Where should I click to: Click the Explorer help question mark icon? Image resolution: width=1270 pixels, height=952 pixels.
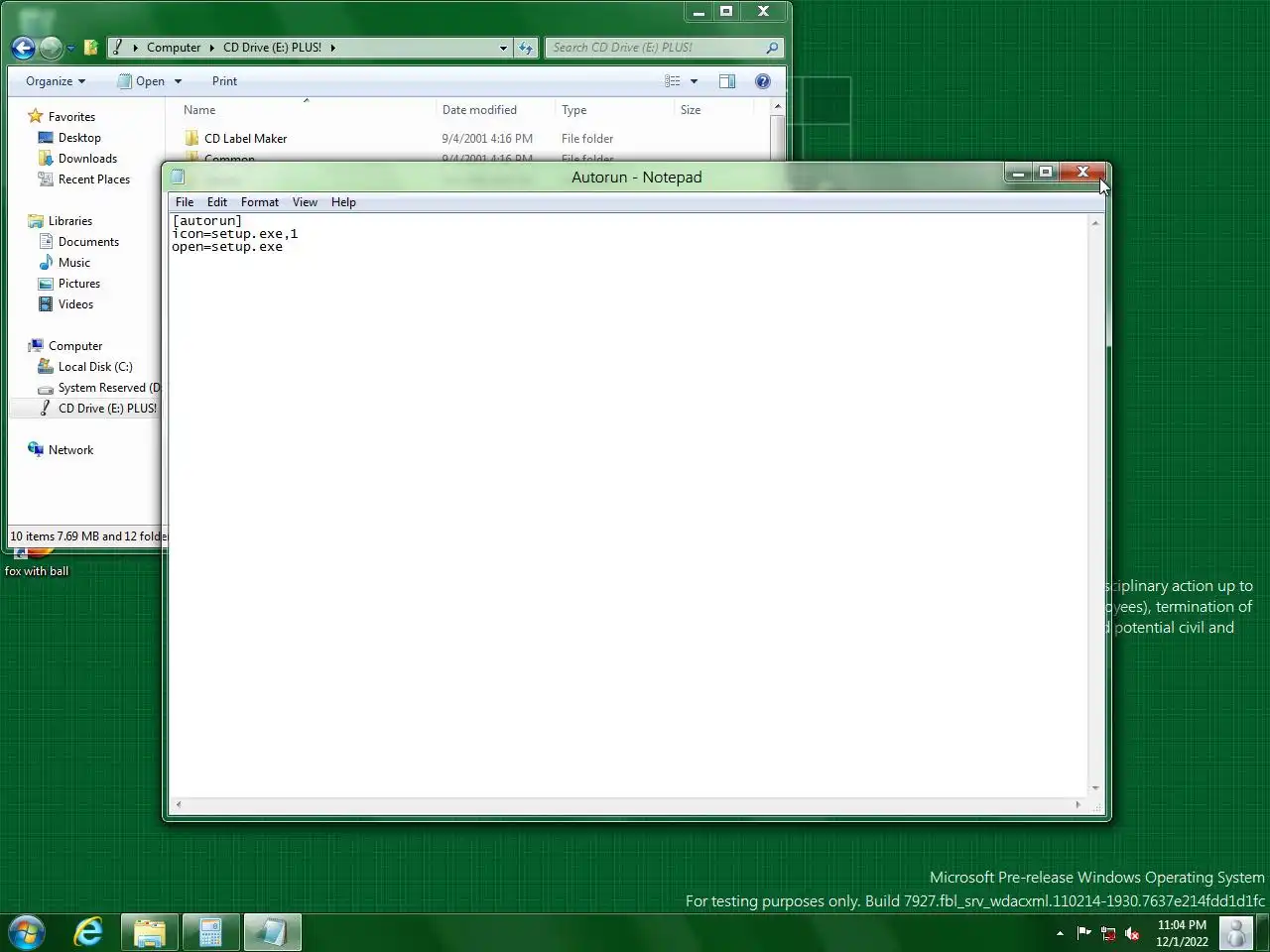point(763,81)
